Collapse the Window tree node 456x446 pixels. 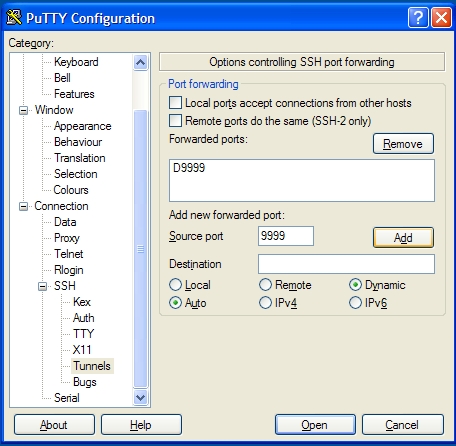(23, 110)
